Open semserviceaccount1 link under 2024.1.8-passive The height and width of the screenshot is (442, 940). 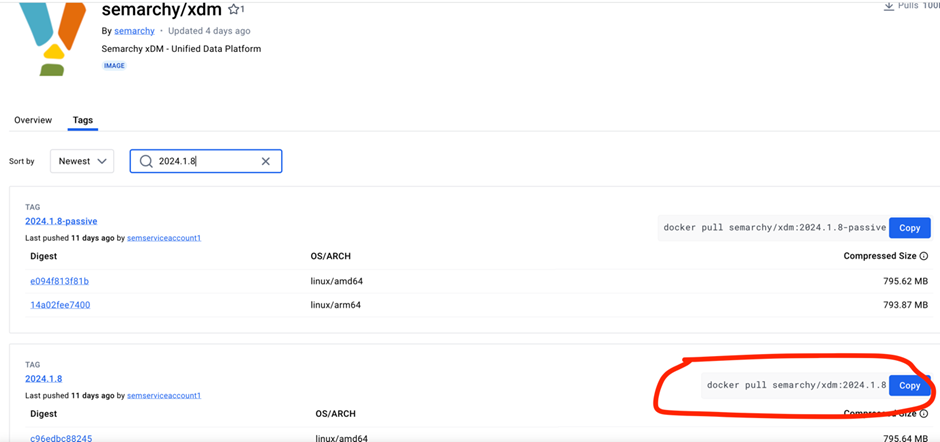point(164,238)
